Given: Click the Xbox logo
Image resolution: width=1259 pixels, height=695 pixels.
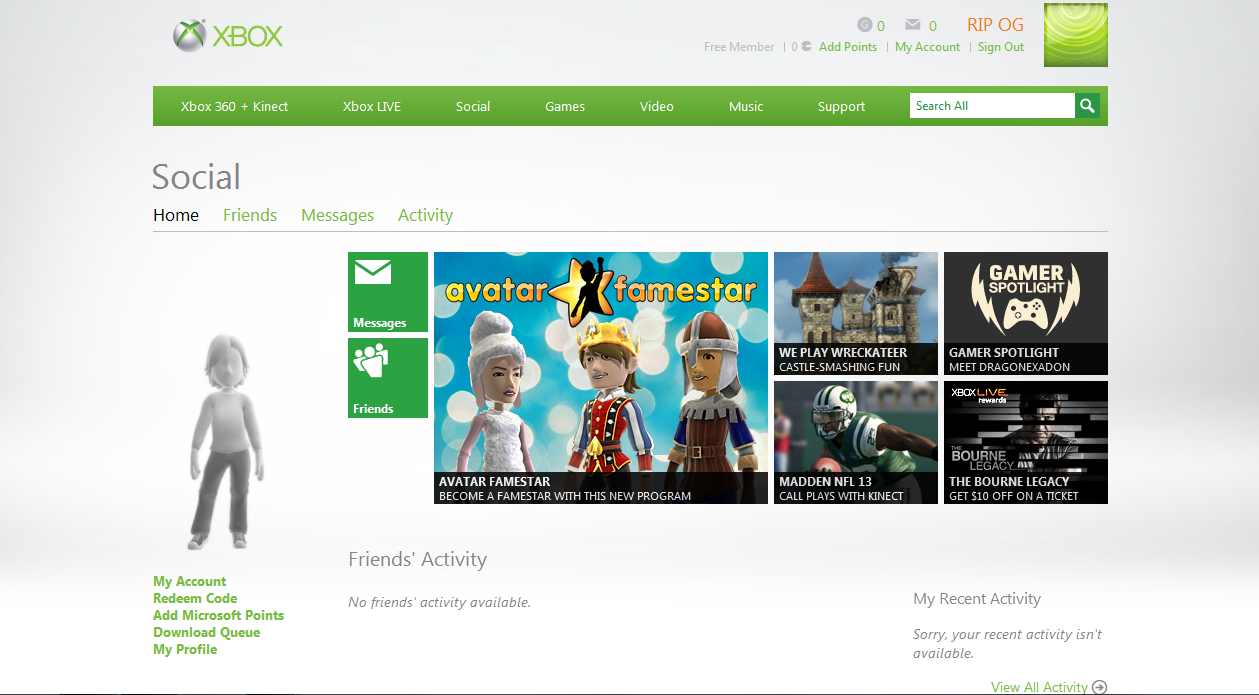Looking at the screenshot, I should 228,36.
